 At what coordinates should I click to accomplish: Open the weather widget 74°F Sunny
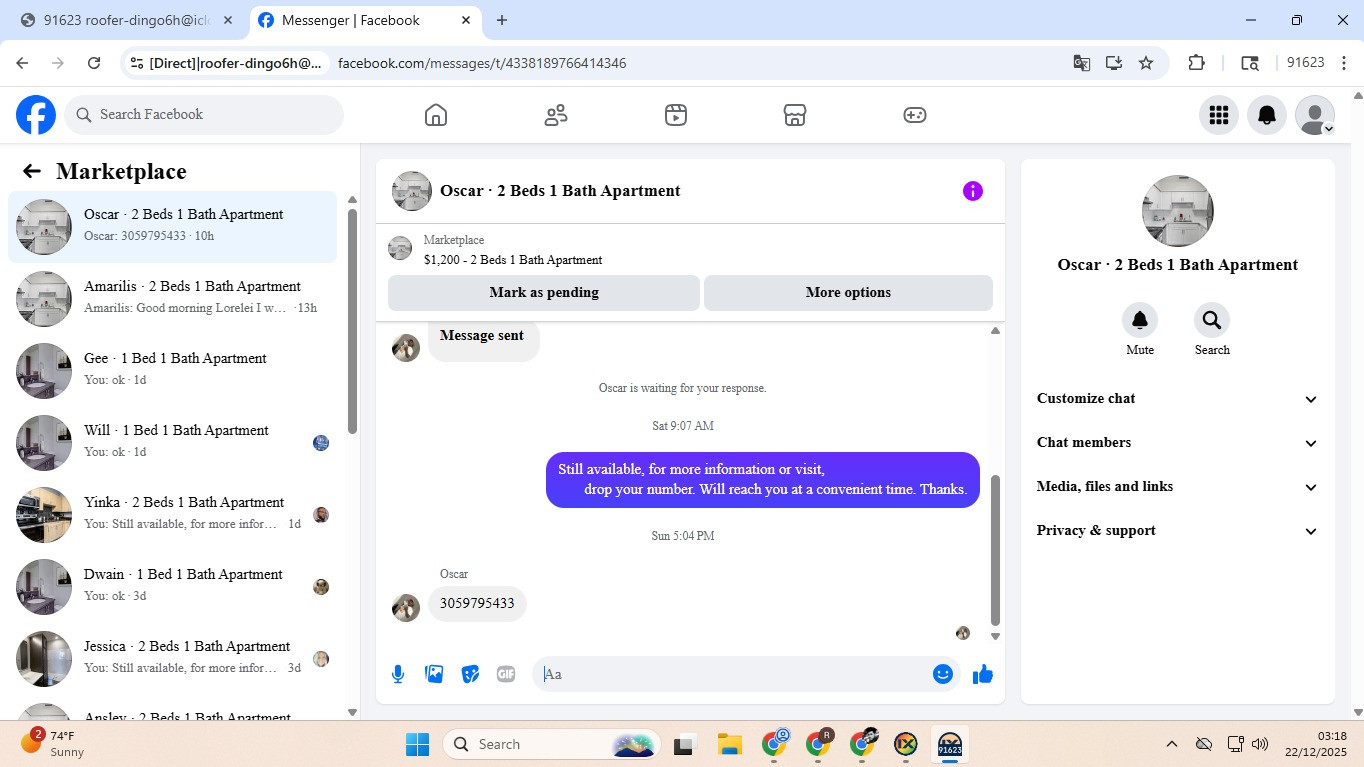pyautogui.click(x=56, y=744)
